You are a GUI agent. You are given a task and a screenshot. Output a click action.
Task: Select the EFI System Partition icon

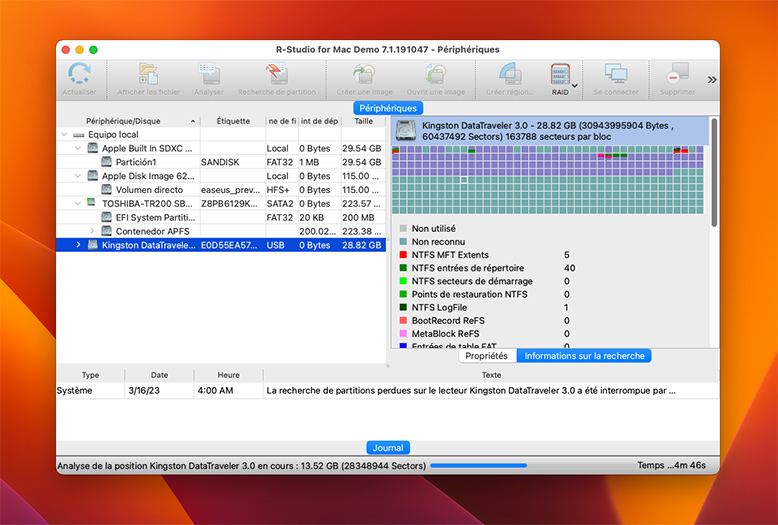point(106,217)
